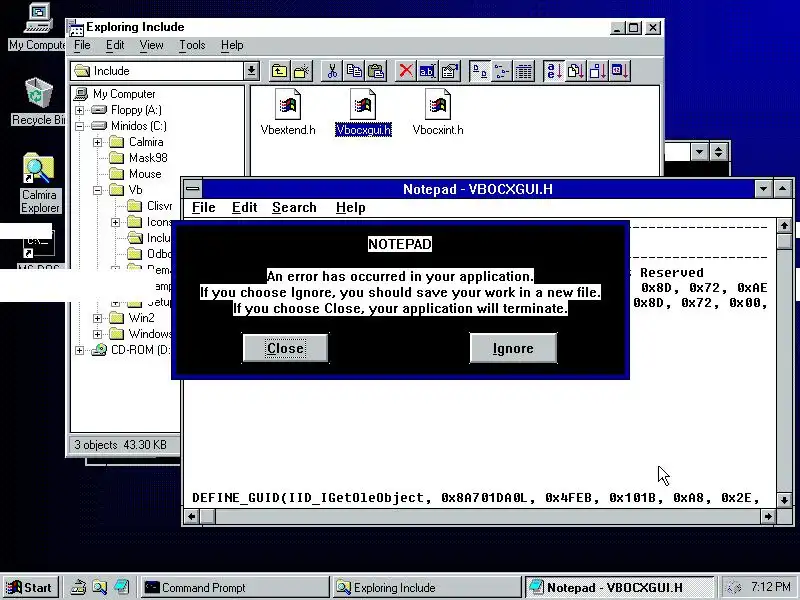This screenshot has width=800, height=600.
Task: Expand the CD-ROM (D:) node
Action: (x=80, y=351)
